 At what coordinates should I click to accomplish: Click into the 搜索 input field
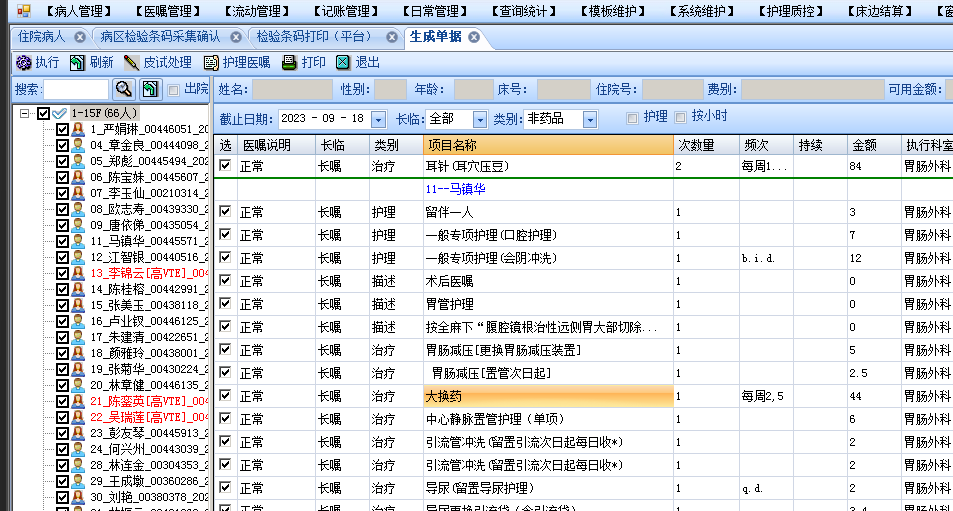(76, 90)
